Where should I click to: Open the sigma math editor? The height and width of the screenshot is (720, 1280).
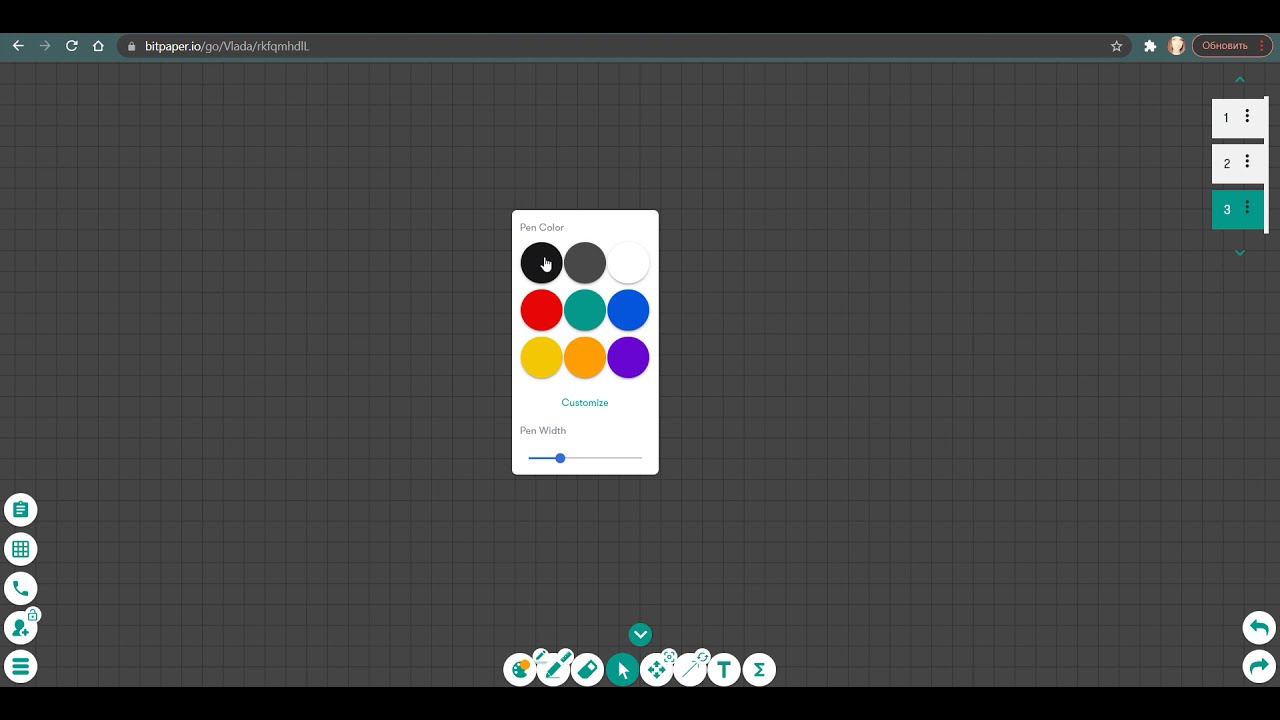point(759,670)
